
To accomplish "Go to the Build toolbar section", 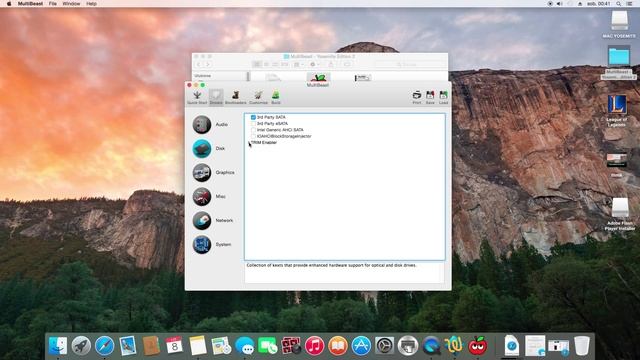I will click(276, 97).
